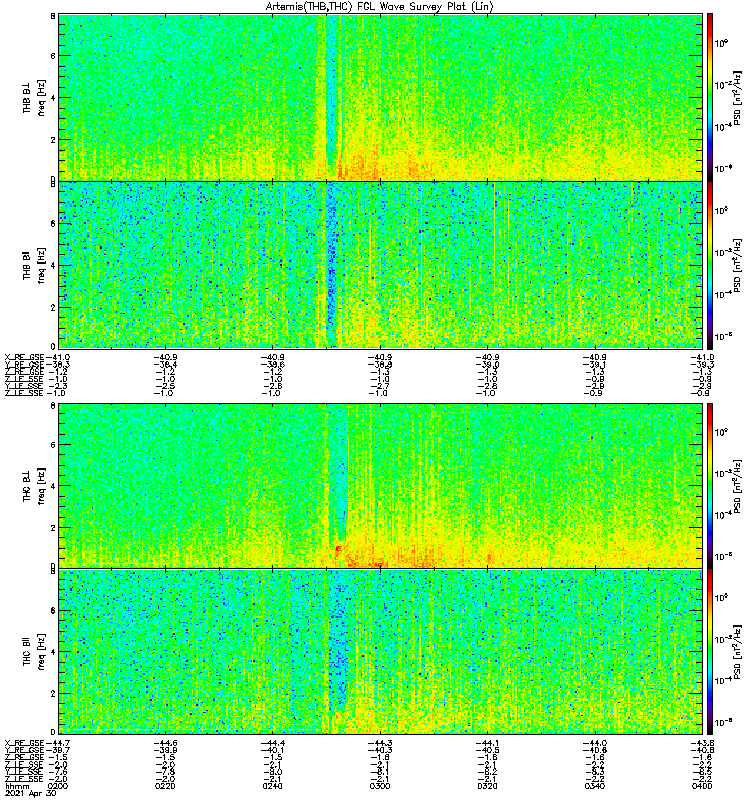Screen dimensions: 750x800
Task: Click the 'THC B⊥' axis label of the third panel
Action: tap(27, 486)
